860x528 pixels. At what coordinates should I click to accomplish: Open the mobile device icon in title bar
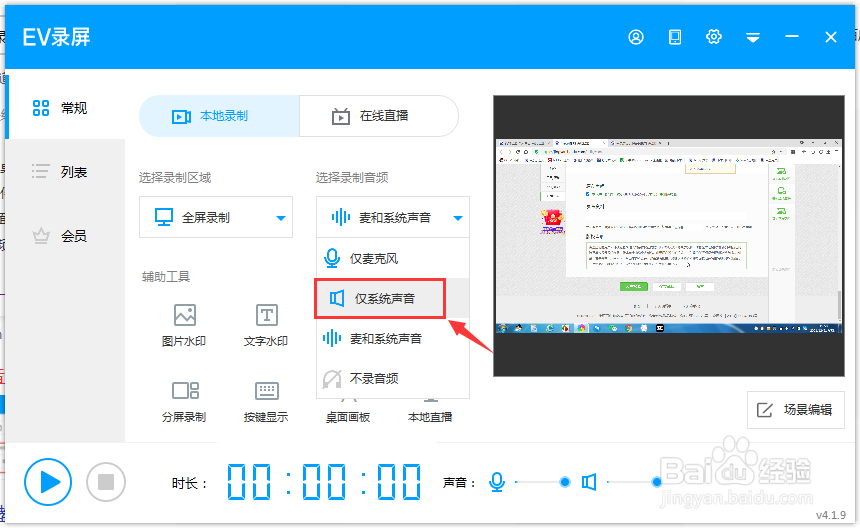675,37
